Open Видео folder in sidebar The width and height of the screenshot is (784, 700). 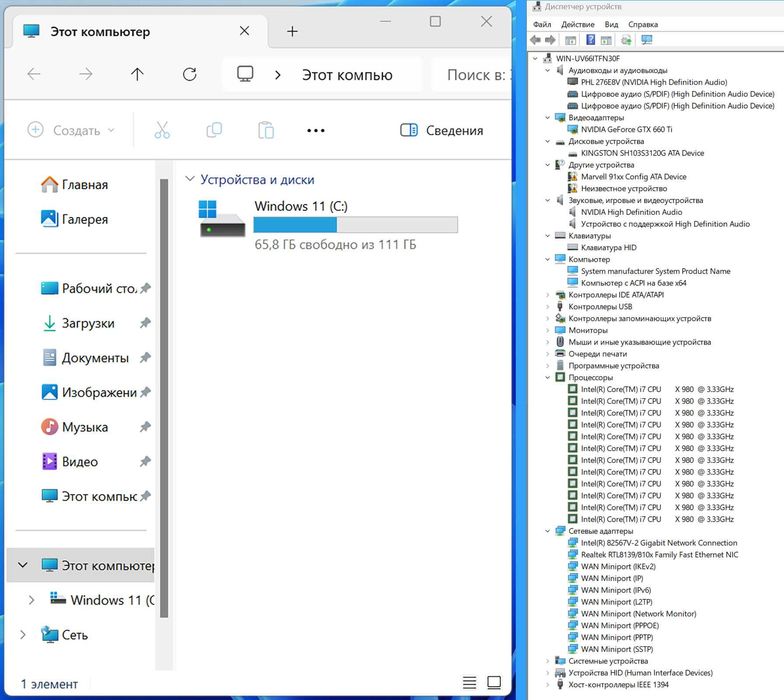70,462
